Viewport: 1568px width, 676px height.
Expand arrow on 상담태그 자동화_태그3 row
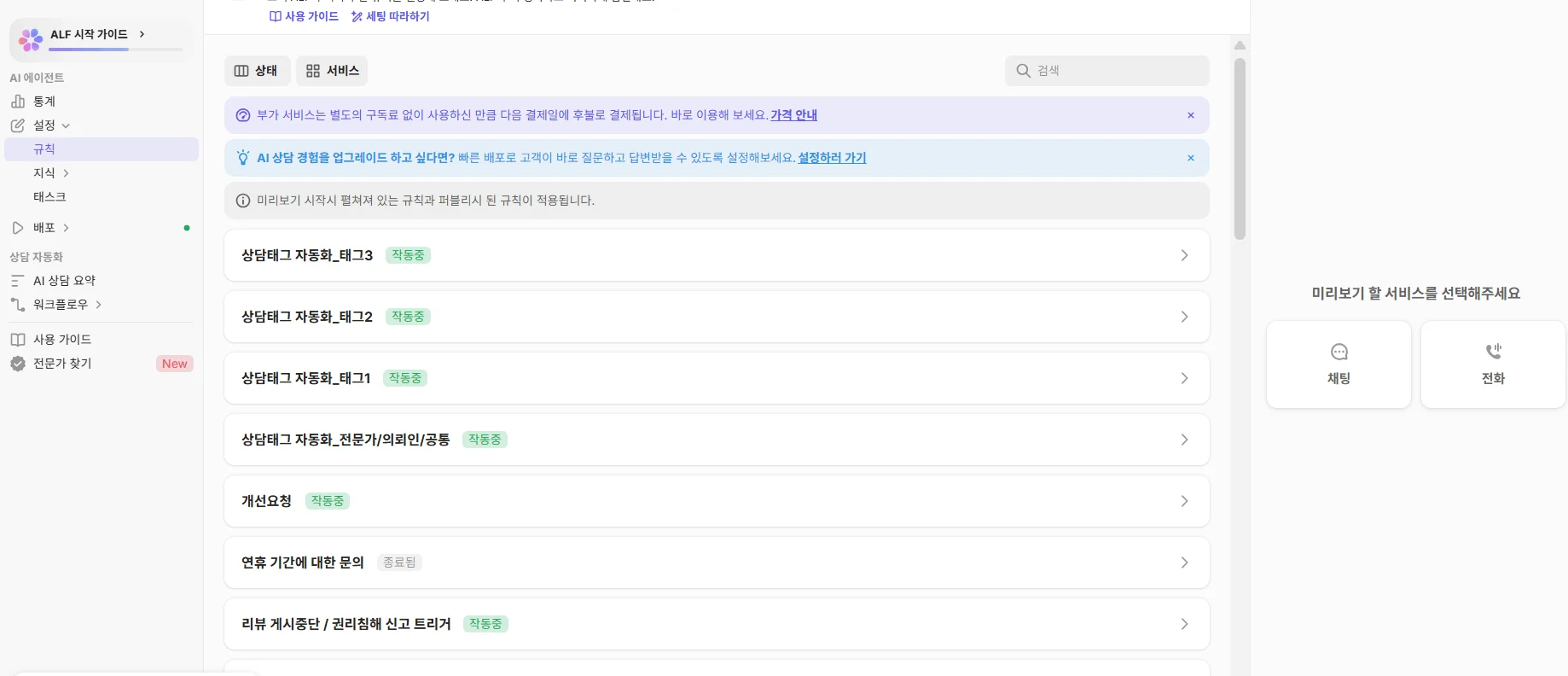pos(1184,255)
